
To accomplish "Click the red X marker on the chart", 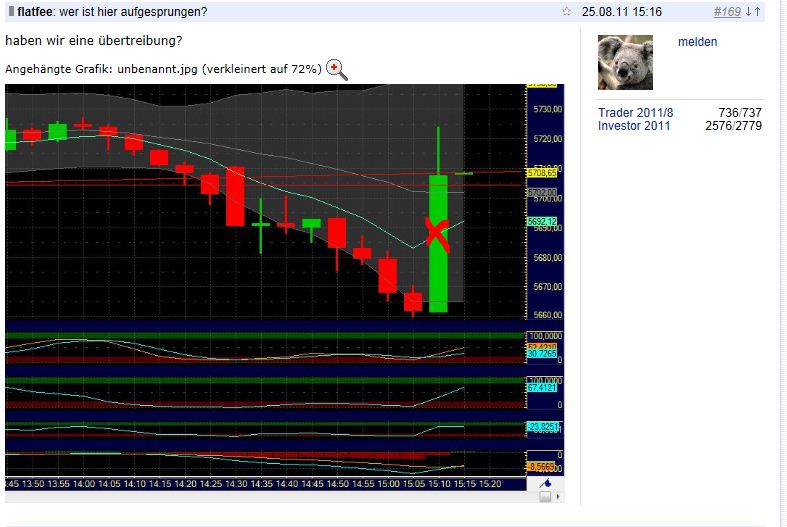I will 437,233.
